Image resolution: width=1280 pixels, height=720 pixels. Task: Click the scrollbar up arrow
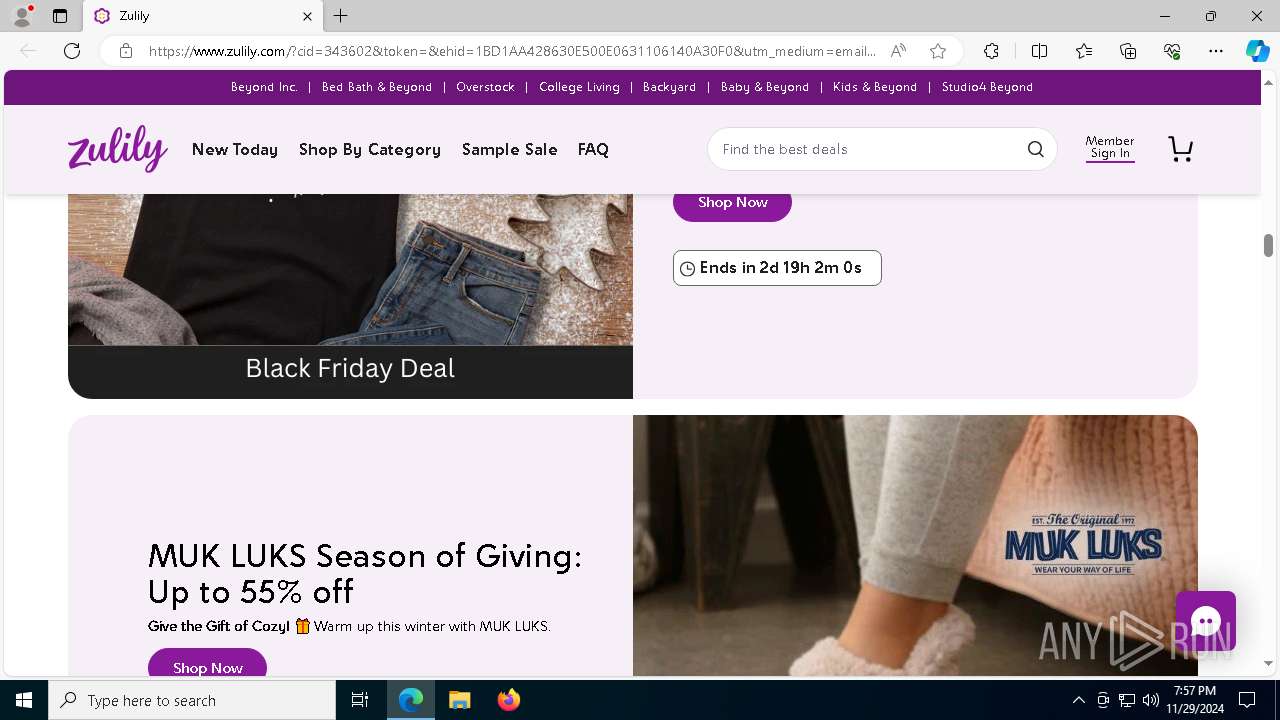(1268, 81)
